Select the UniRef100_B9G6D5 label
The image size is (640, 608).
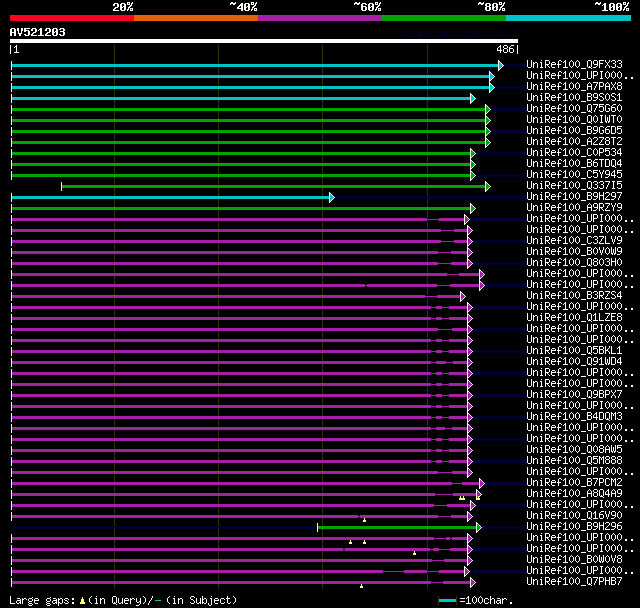[574, 131]
